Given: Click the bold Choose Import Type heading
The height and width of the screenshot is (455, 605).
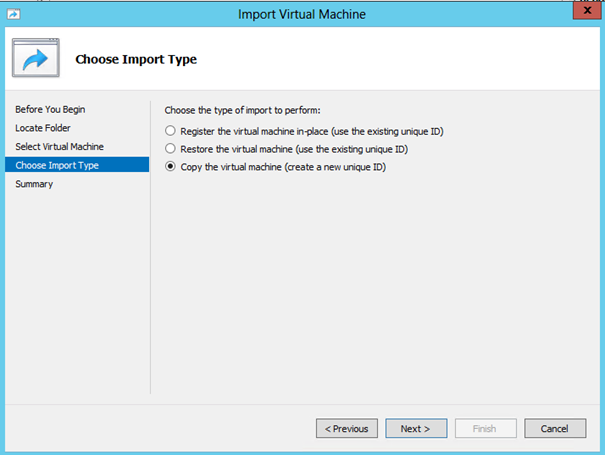Looking at the screenshot, I should [136, 59].
